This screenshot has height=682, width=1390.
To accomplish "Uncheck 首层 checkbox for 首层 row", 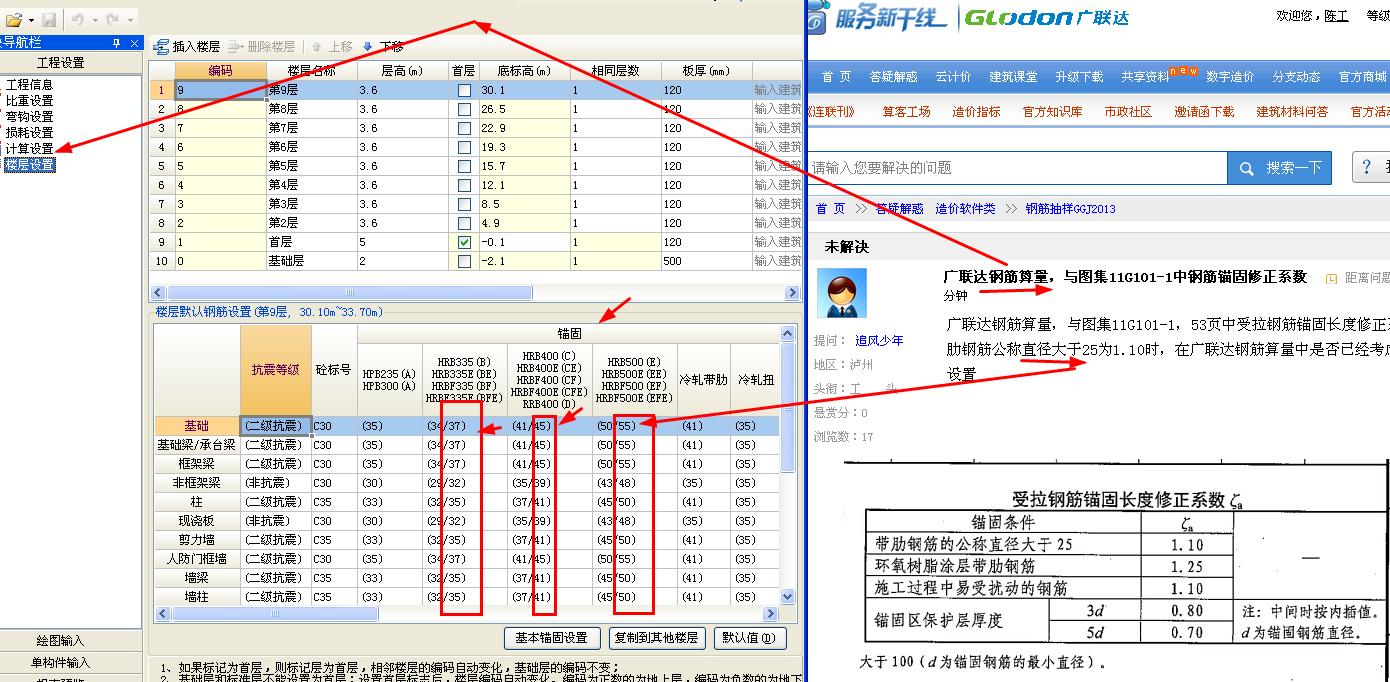I will (464, 242).
